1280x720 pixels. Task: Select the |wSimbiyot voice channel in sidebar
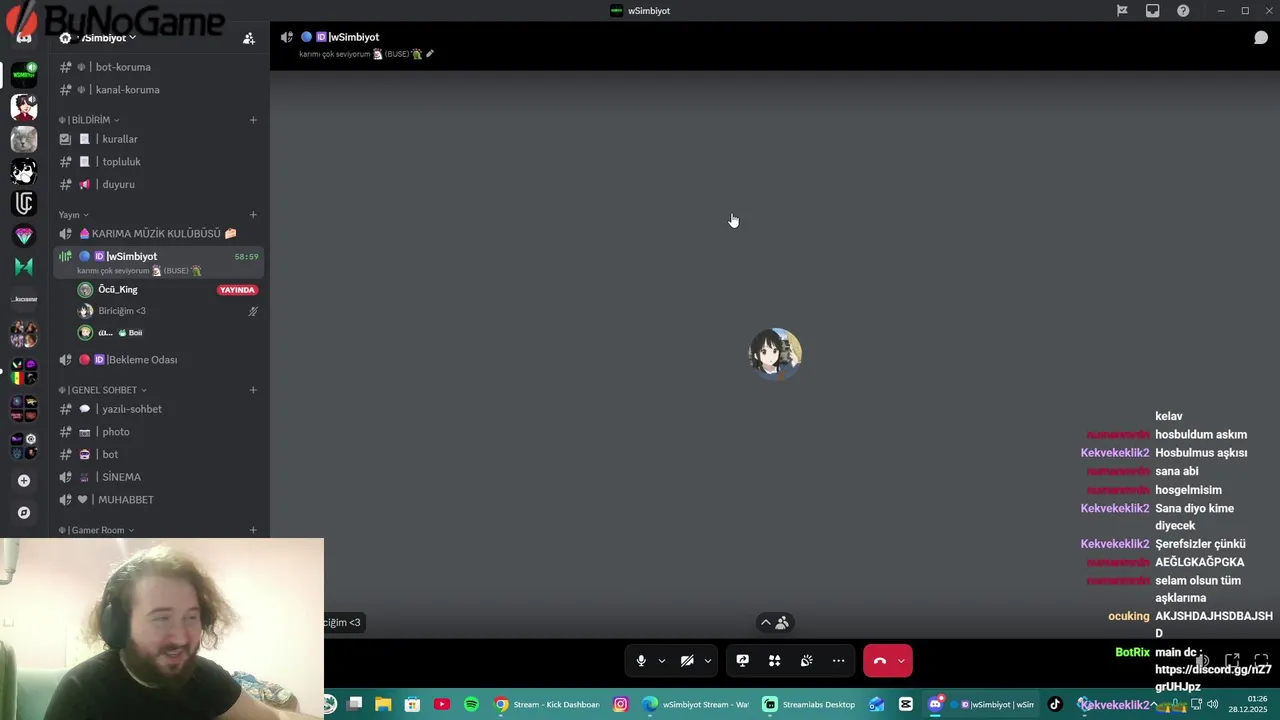pos(159,262)
